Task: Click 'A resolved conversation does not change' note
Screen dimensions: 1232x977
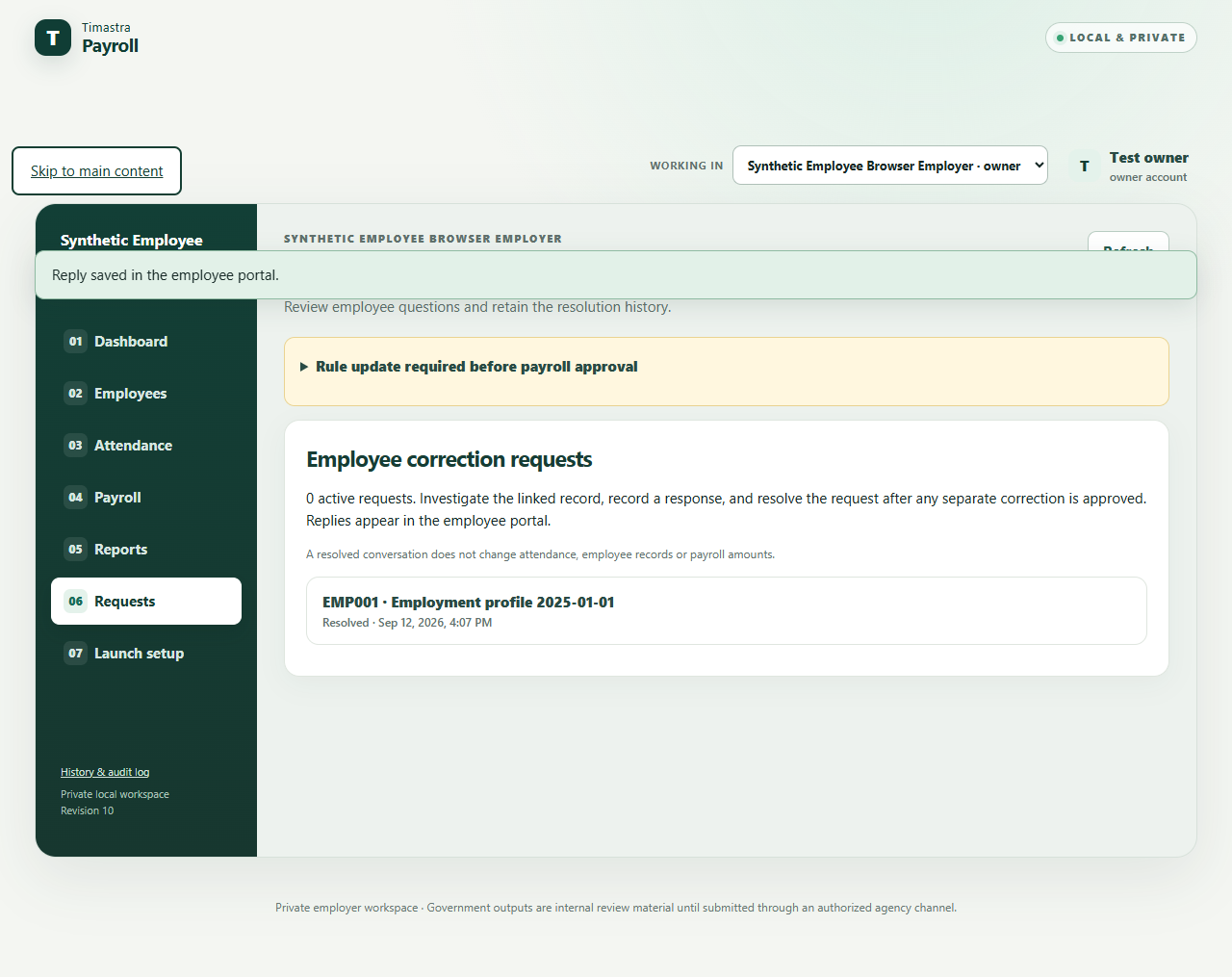Action: click(540, 554)
